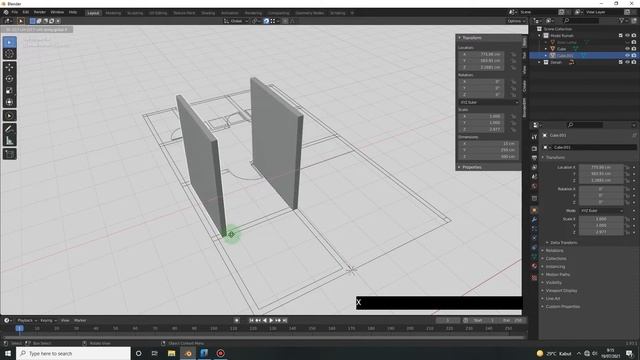Expand the Delta Transform subpanel

click(564, 242)
